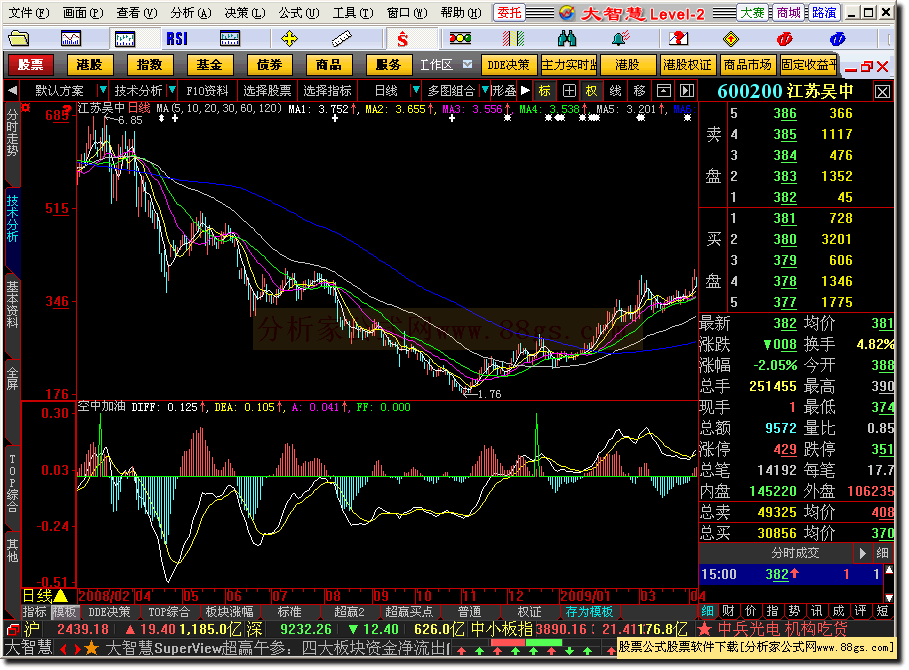Image resolution: width=909 pixels, height=670 pixels.
Task: Expand toolbar with right arrow after 形叠
Action: point(525,90)
